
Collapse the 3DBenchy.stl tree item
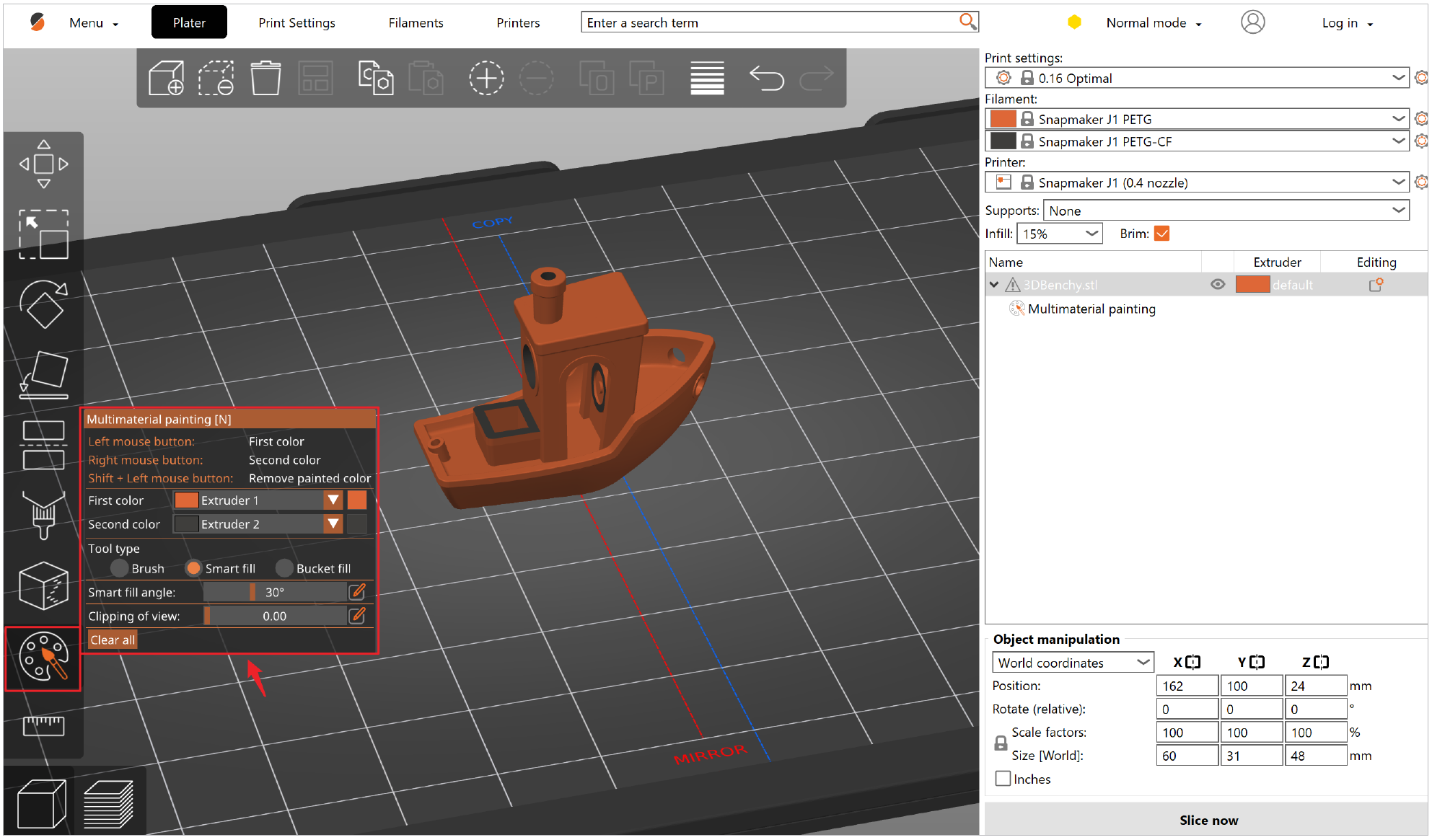(x=994, y=285)
